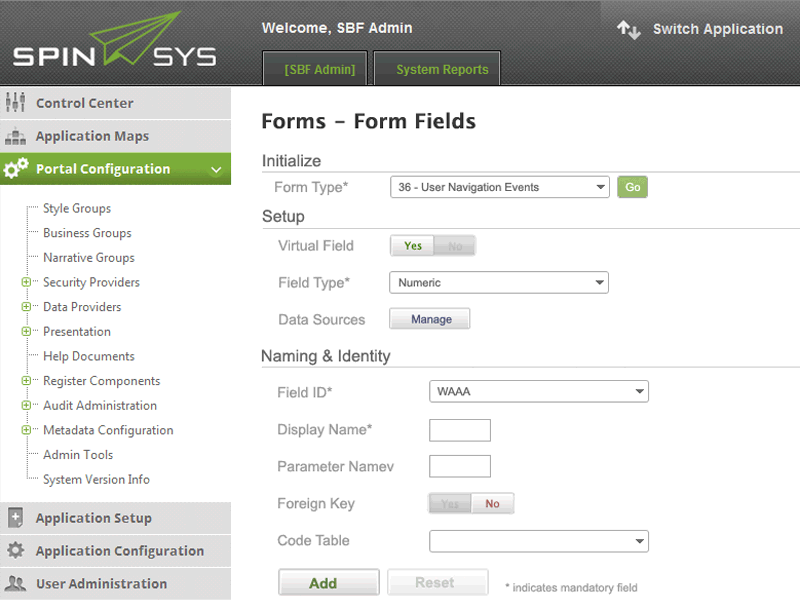Viewport: 800px width, 600px height.
Task: Click Manage next to Data Sources
Action: [x=429, y=318]
